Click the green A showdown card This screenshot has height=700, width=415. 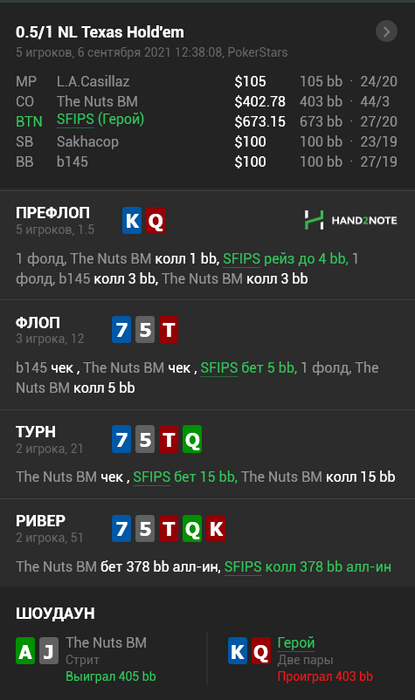[x=25, y=651]
